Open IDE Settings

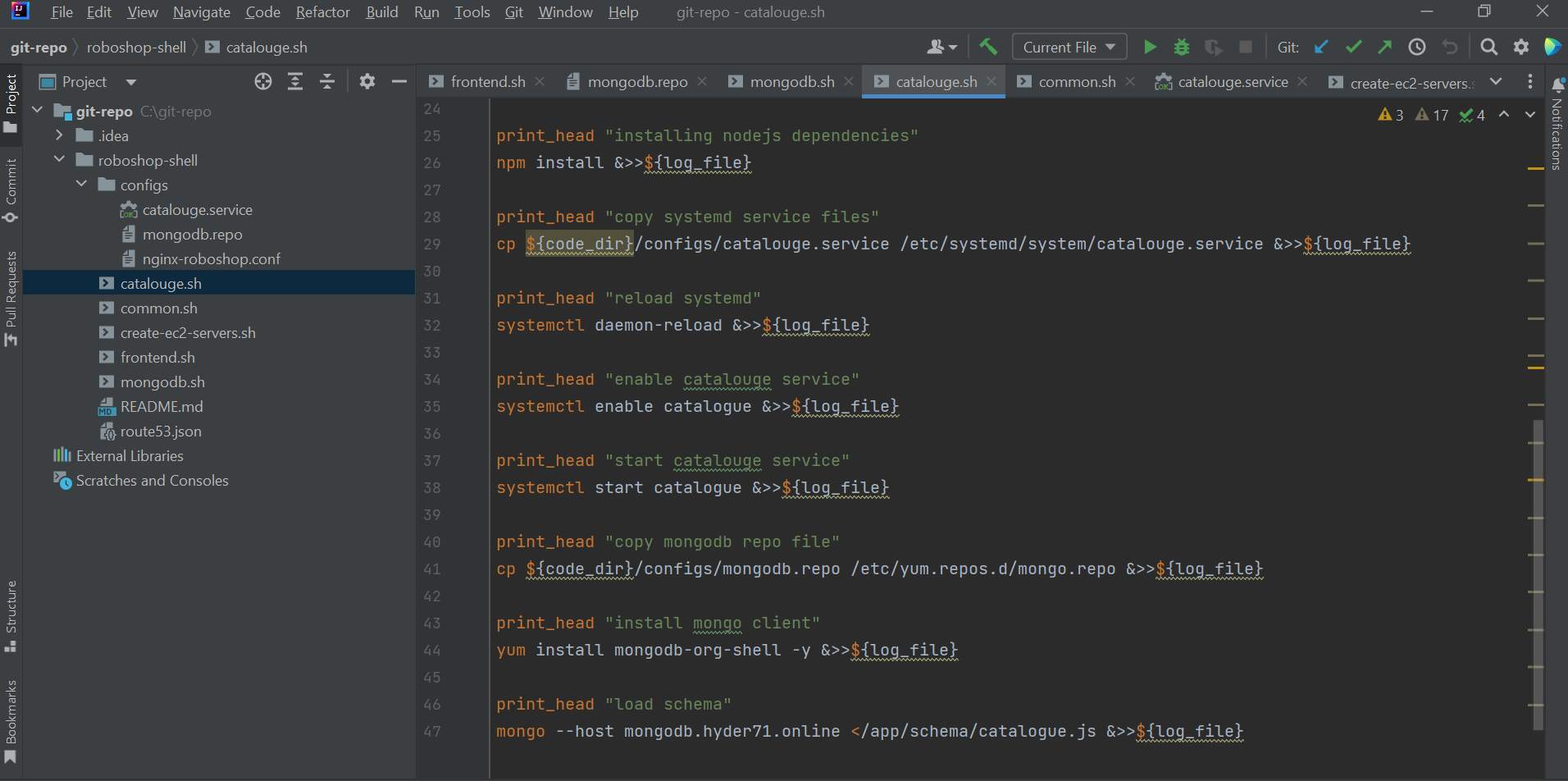1521,47
